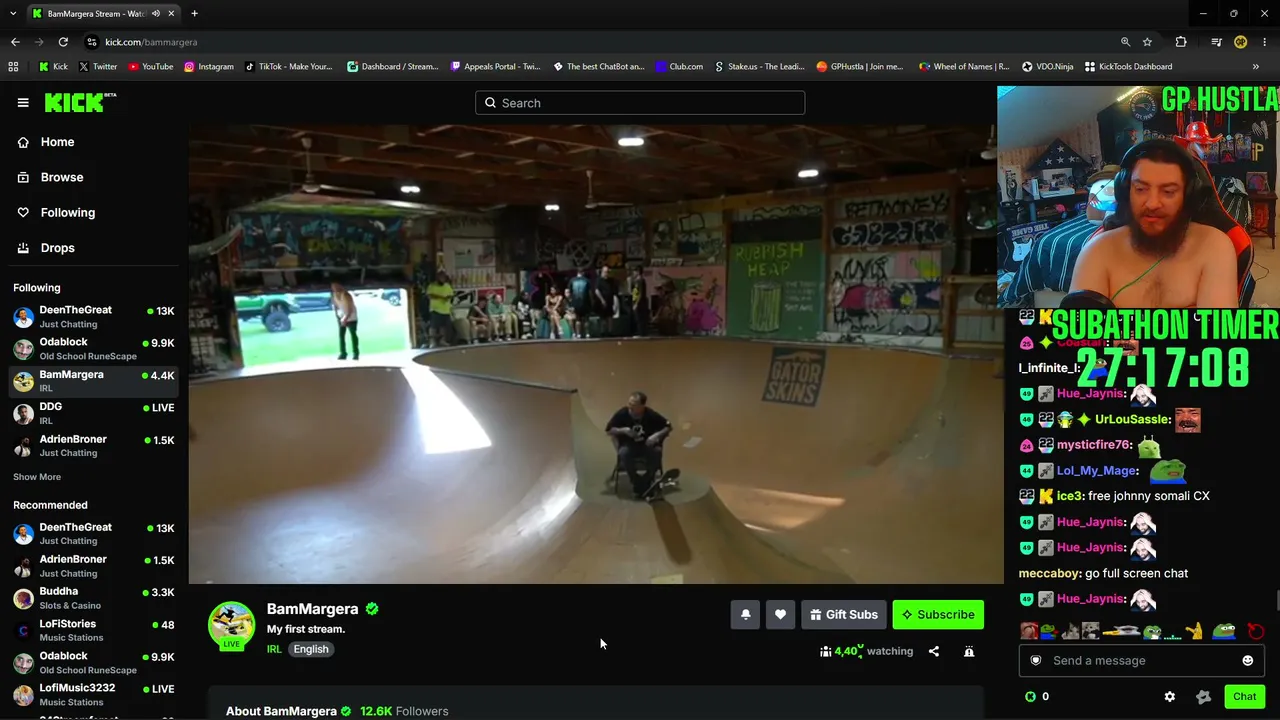This screenshot has width=1280, height=720.
Task: Open the tab search dropdown arrow
Action: click(x=13, y=13)
